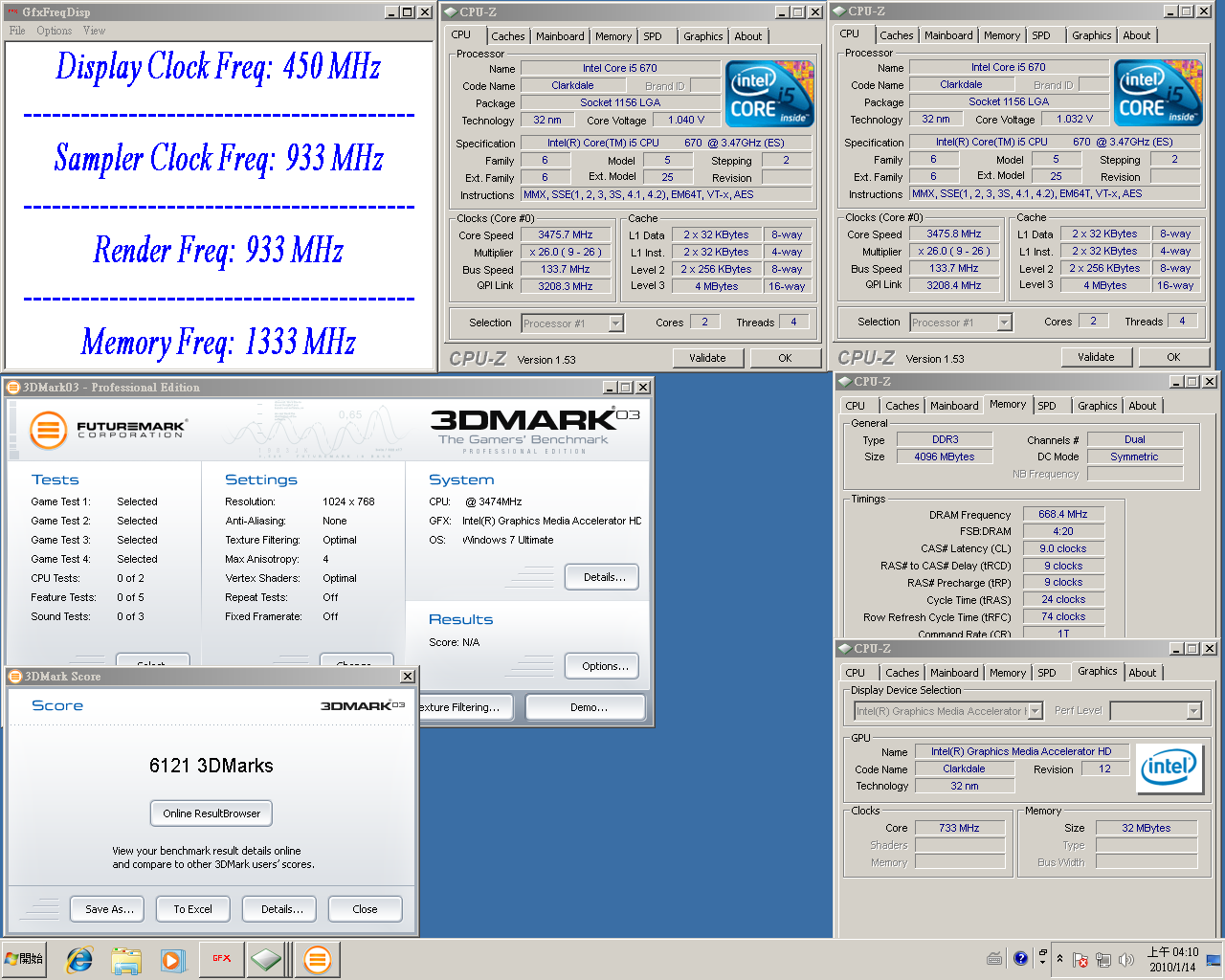The image size is (1225, 980).
Task: Click the title bar icon of the CPU-Z Memory window
Action: 844,381
